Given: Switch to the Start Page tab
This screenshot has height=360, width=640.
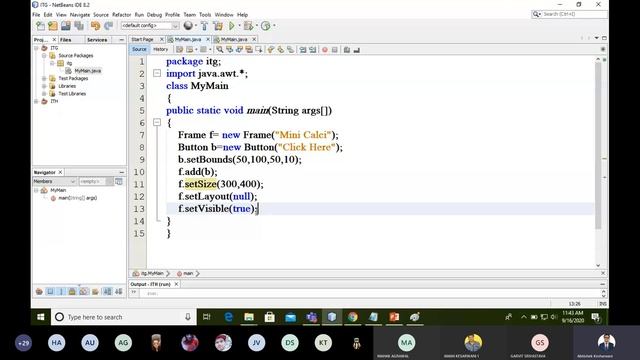Looking at the screenshot, I should 142,39.
